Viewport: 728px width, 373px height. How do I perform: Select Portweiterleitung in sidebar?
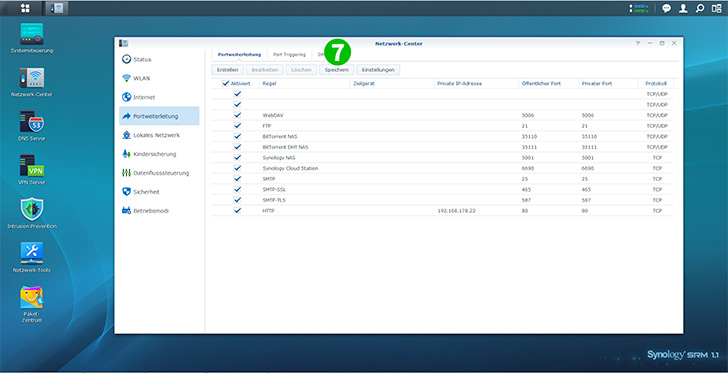tap(159, 116)
